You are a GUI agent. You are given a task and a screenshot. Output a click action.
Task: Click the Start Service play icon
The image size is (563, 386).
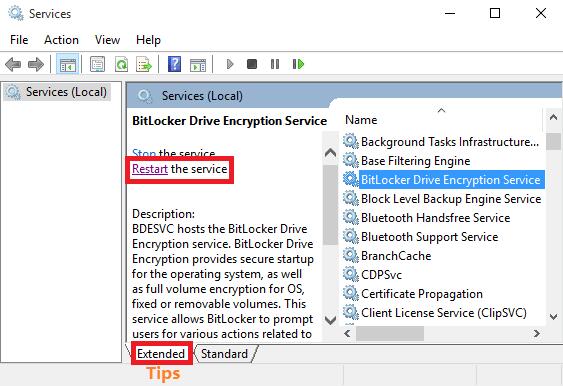coord(230,64)
